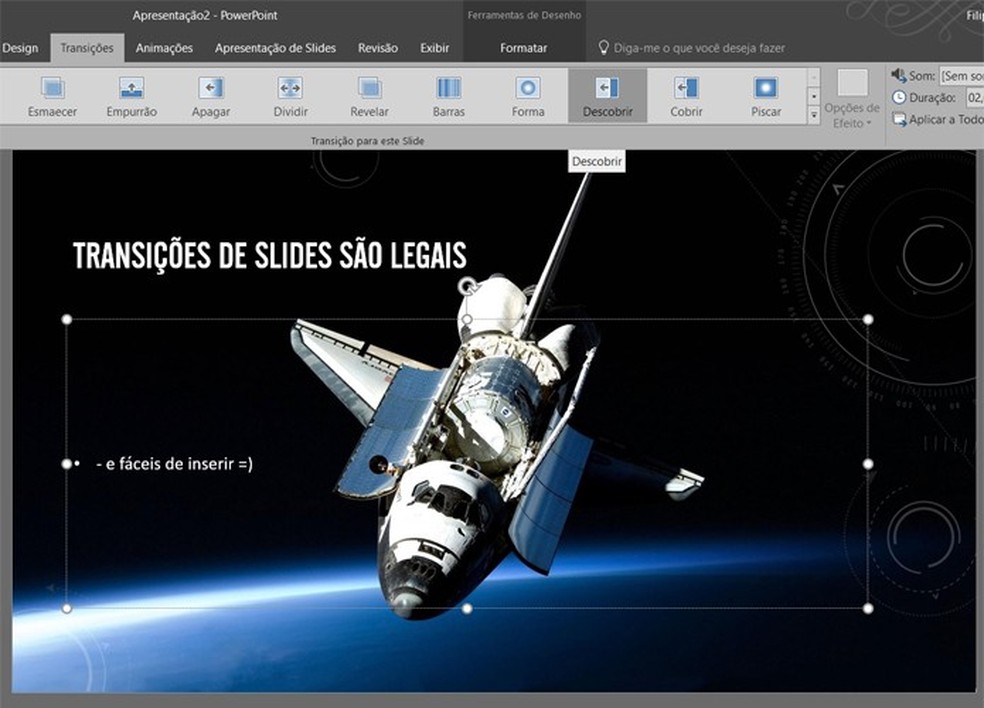Open the Formatar drawing tools tab

523,48
